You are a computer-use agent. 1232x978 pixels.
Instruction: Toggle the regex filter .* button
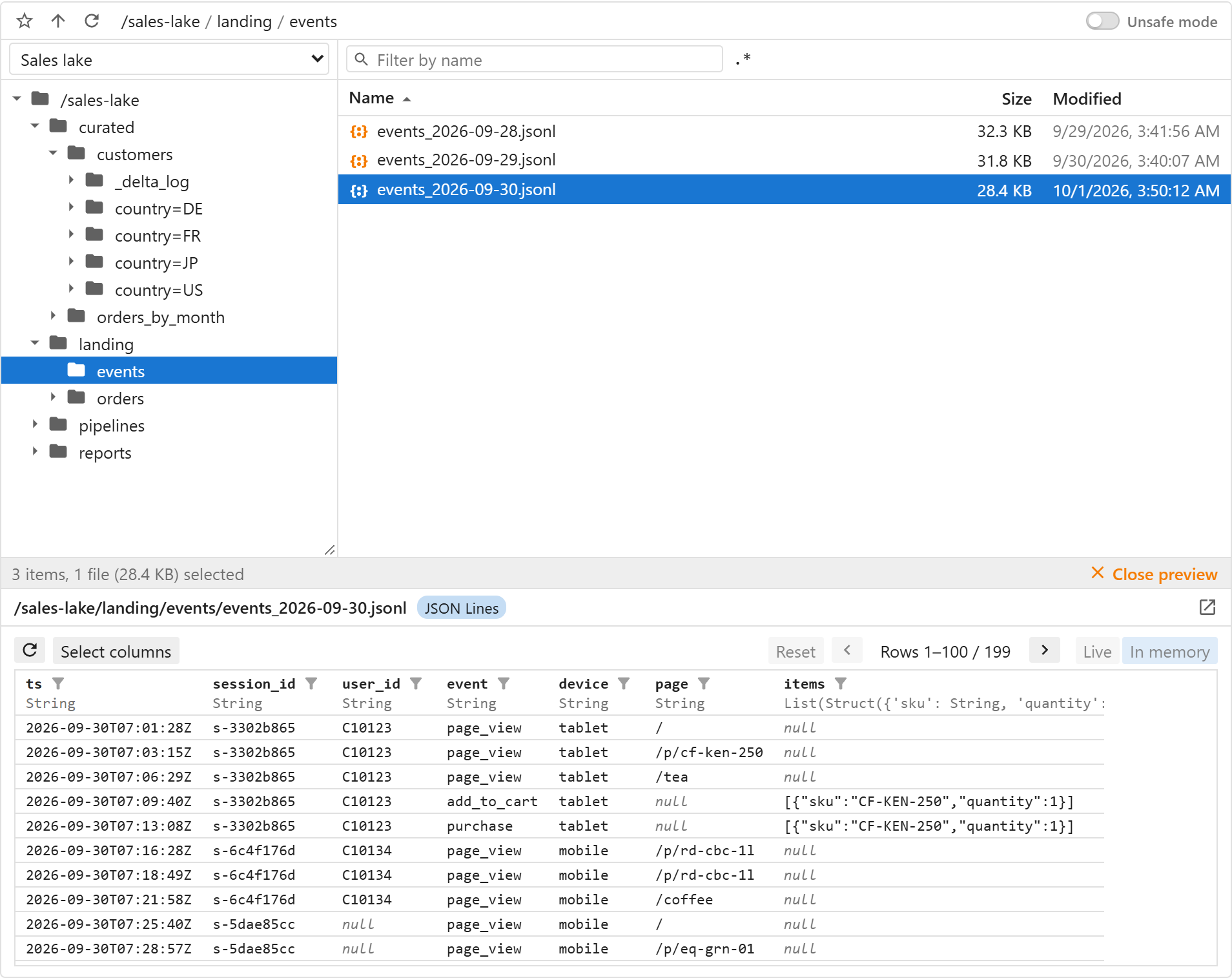coord(743,59)
